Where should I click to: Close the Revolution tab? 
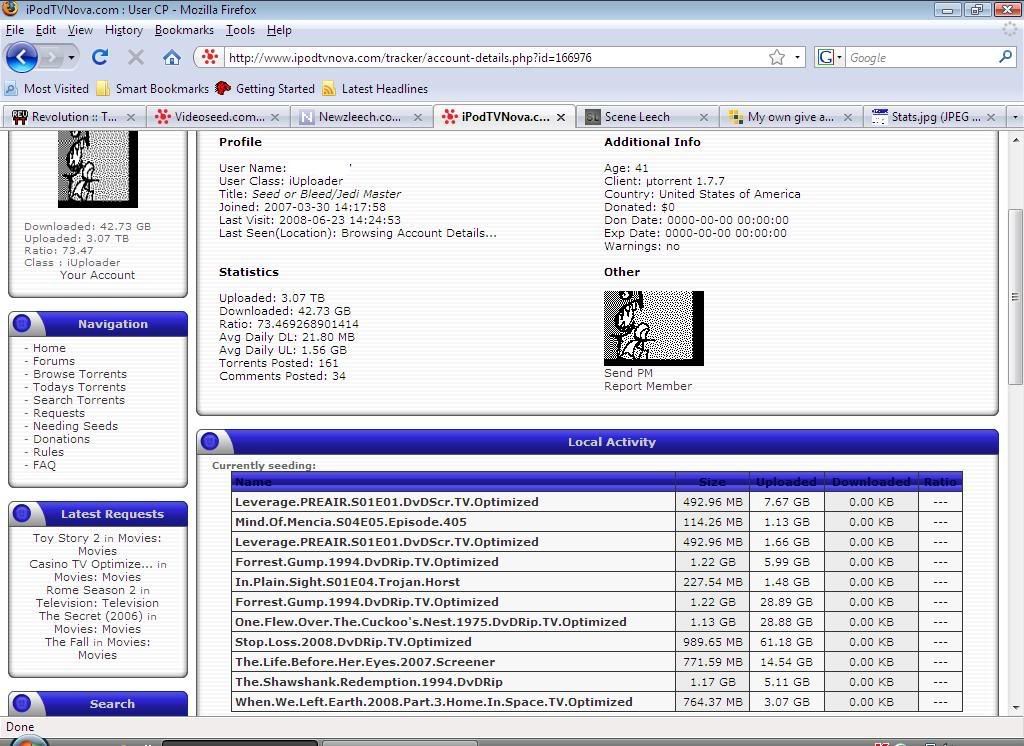(131, 117)
